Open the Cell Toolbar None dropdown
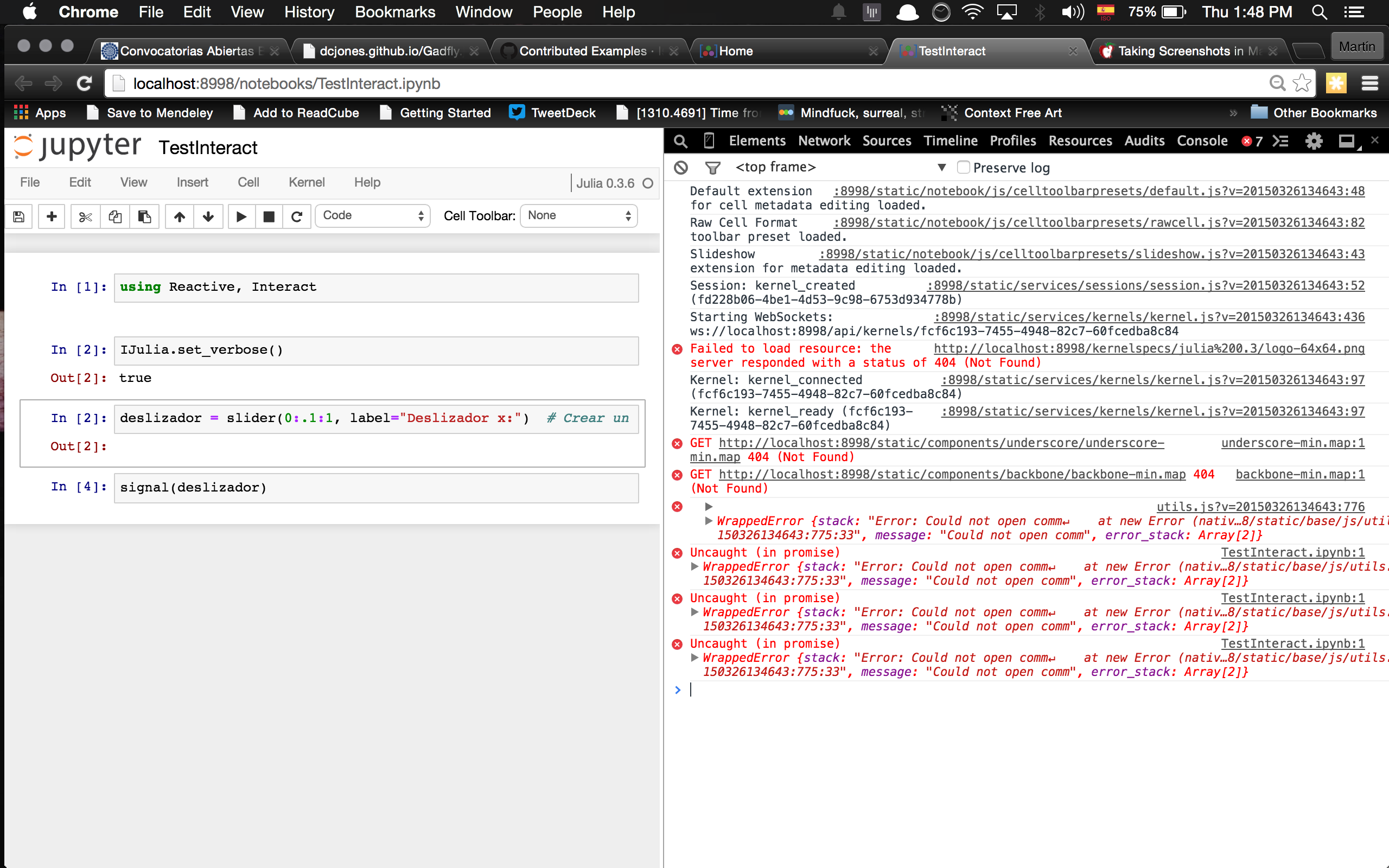 point(578,216)
